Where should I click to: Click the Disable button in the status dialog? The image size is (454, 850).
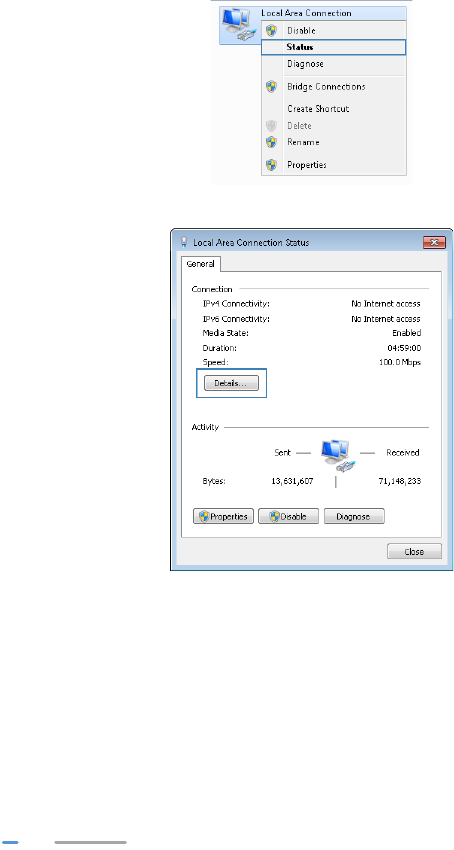[288, 516]
